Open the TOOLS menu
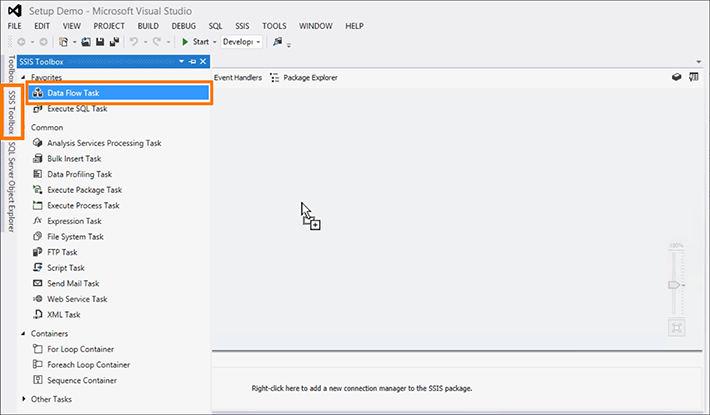 274,26
